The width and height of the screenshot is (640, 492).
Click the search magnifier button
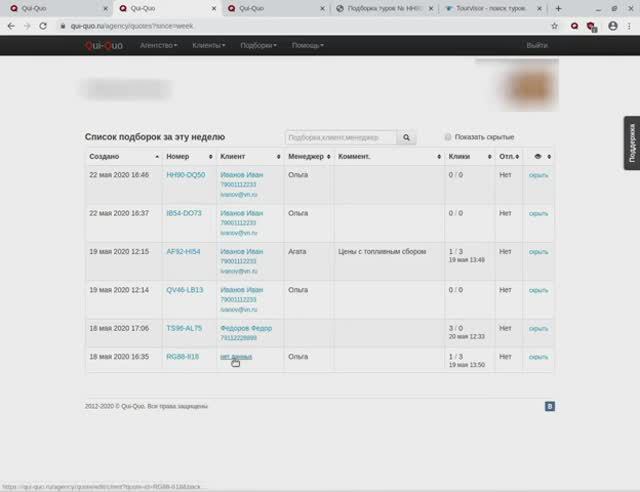pos(406,138)
